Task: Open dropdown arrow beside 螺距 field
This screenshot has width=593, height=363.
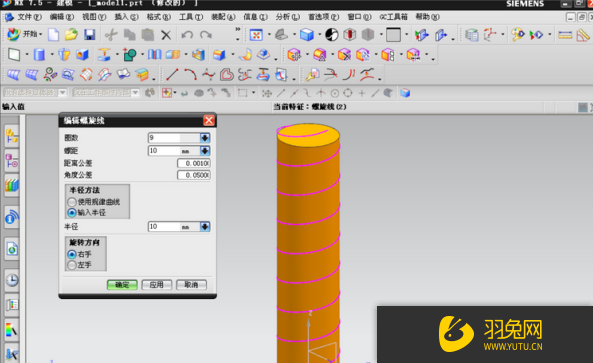Action: 205,151
